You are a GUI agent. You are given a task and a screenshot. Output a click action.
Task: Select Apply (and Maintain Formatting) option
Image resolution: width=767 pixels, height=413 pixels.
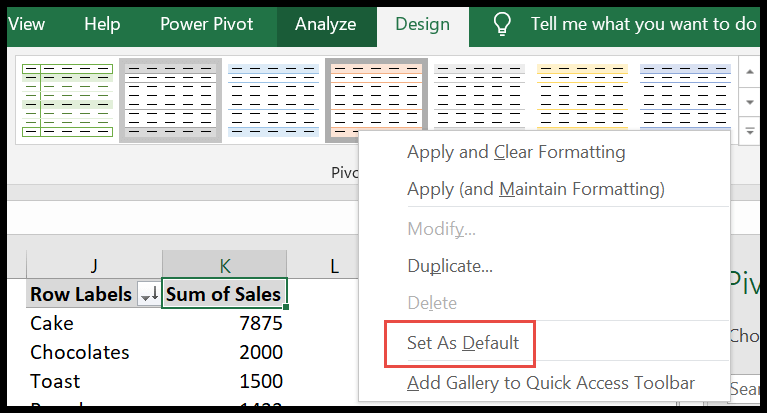tap(535, 189)
